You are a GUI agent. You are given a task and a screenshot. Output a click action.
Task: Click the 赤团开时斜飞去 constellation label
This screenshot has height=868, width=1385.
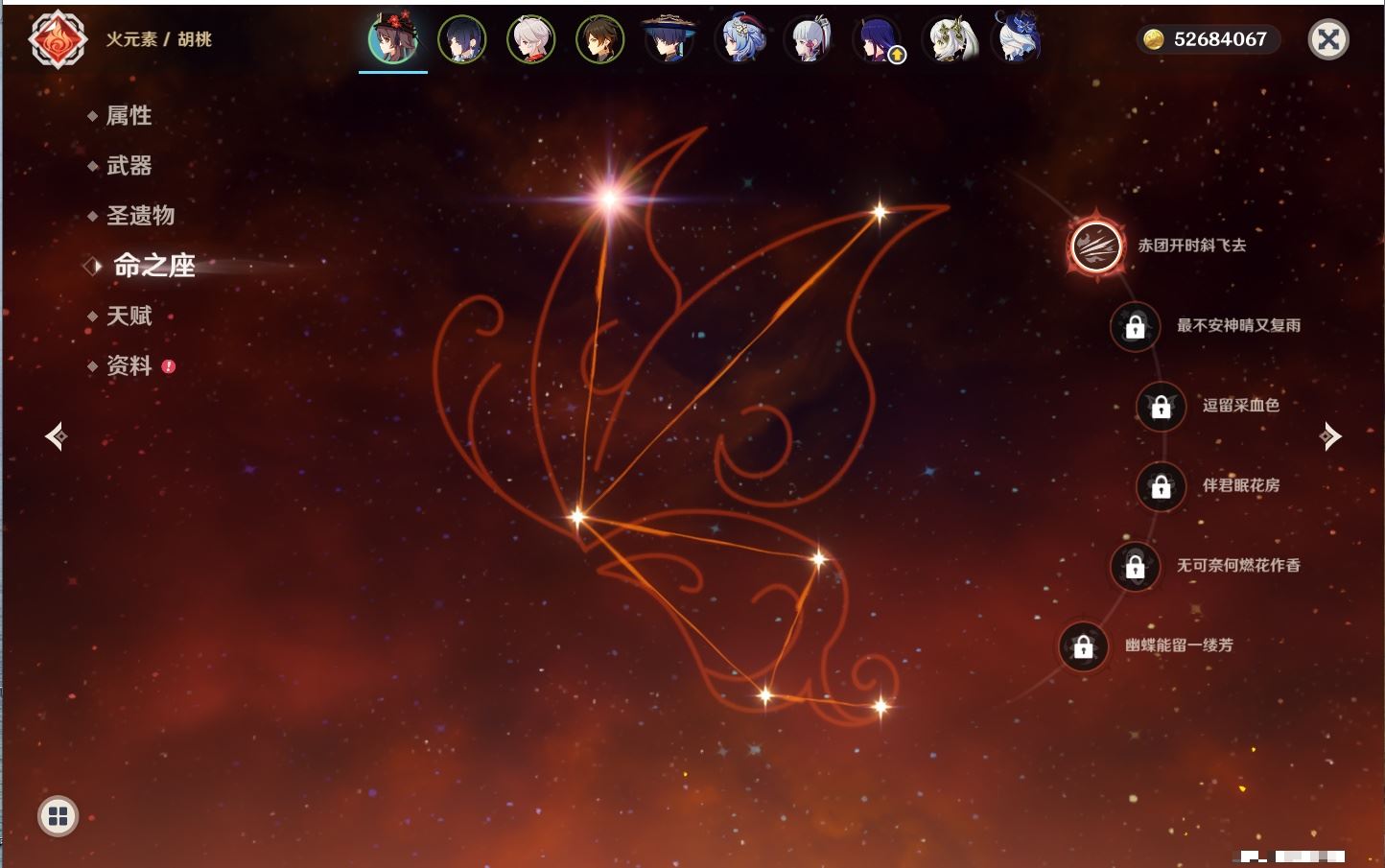point(1192,246)
